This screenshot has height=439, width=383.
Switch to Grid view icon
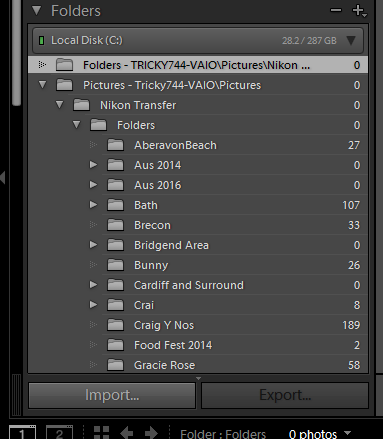[x=101, y=432]
